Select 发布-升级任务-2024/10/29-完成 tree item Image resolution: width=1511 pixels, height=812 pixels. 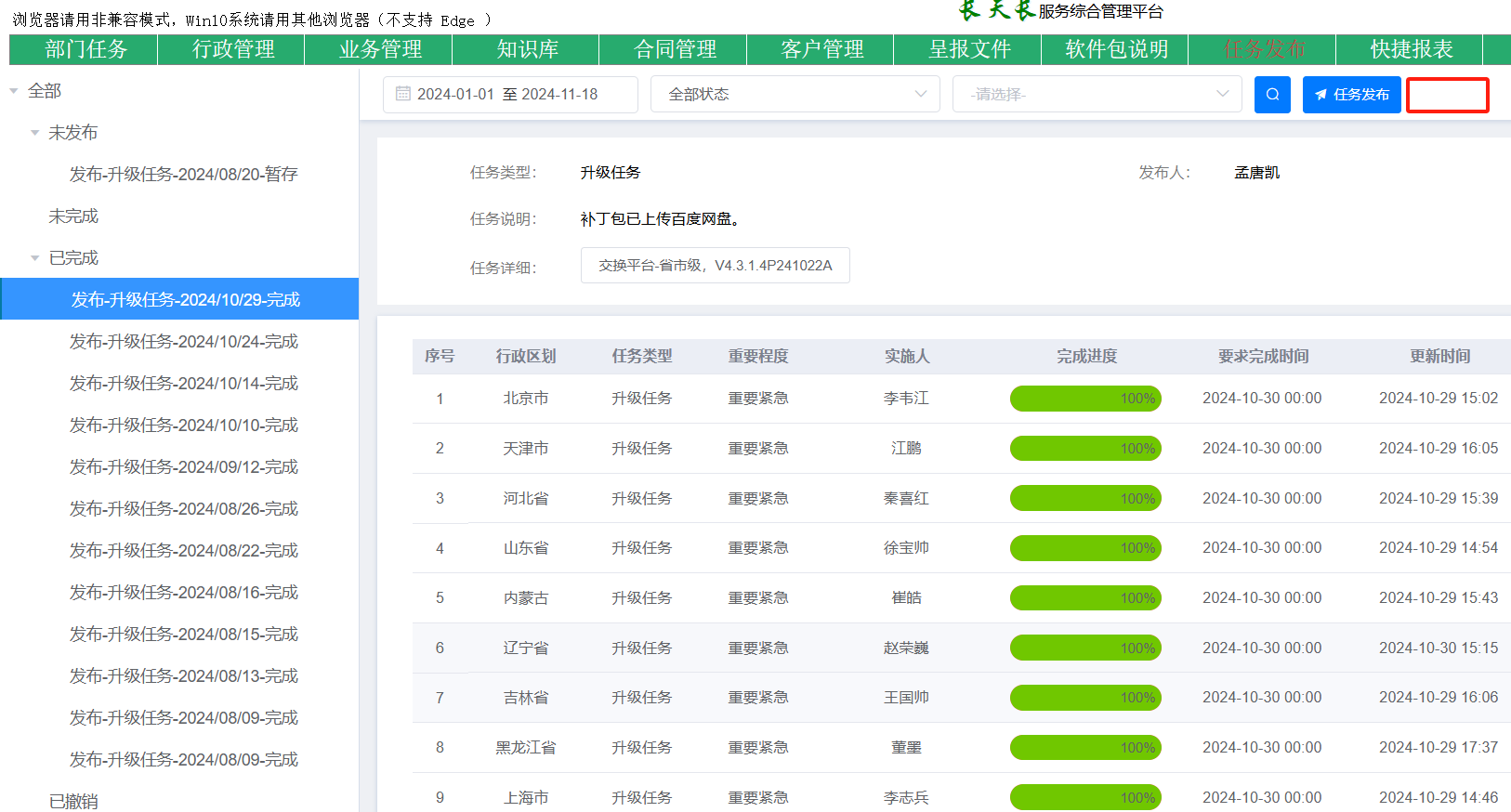coord(179,299)
